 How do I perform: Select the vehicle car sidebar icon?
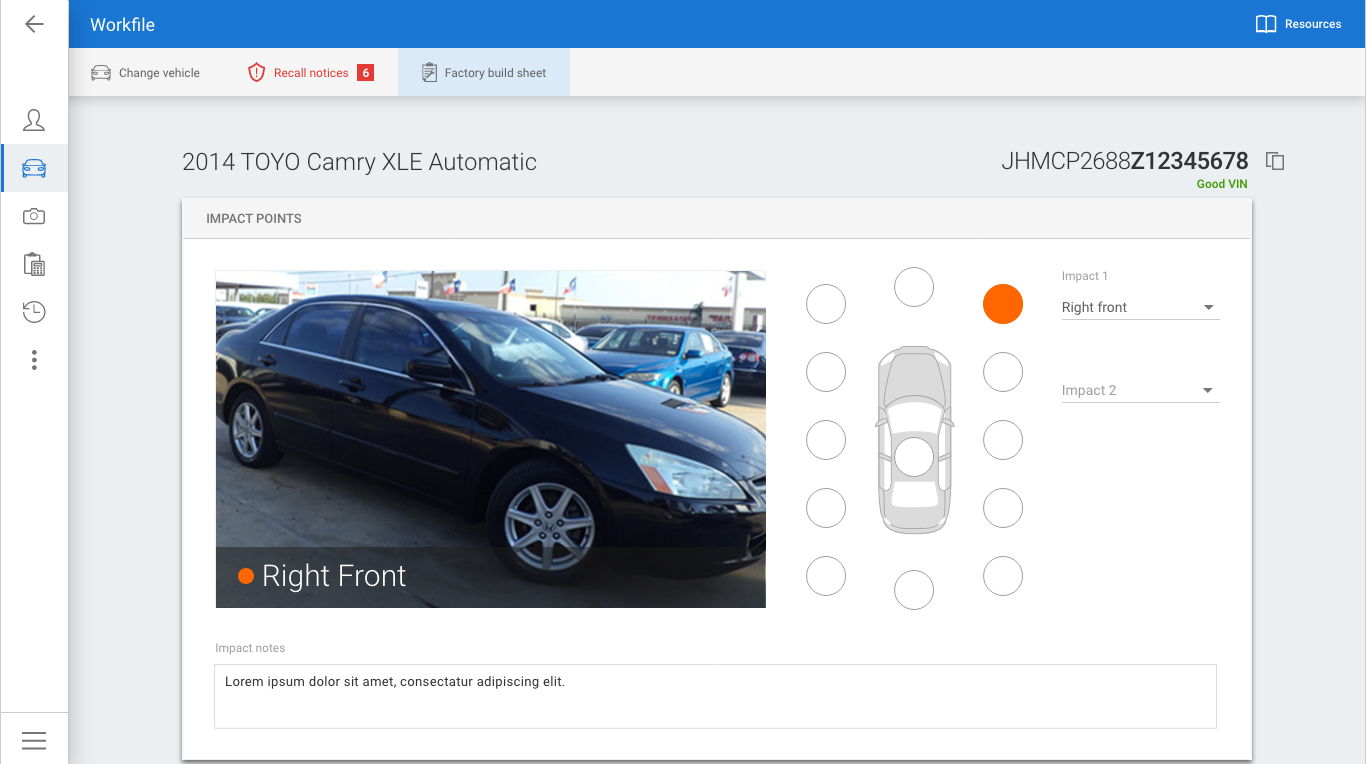coord(34,168)
